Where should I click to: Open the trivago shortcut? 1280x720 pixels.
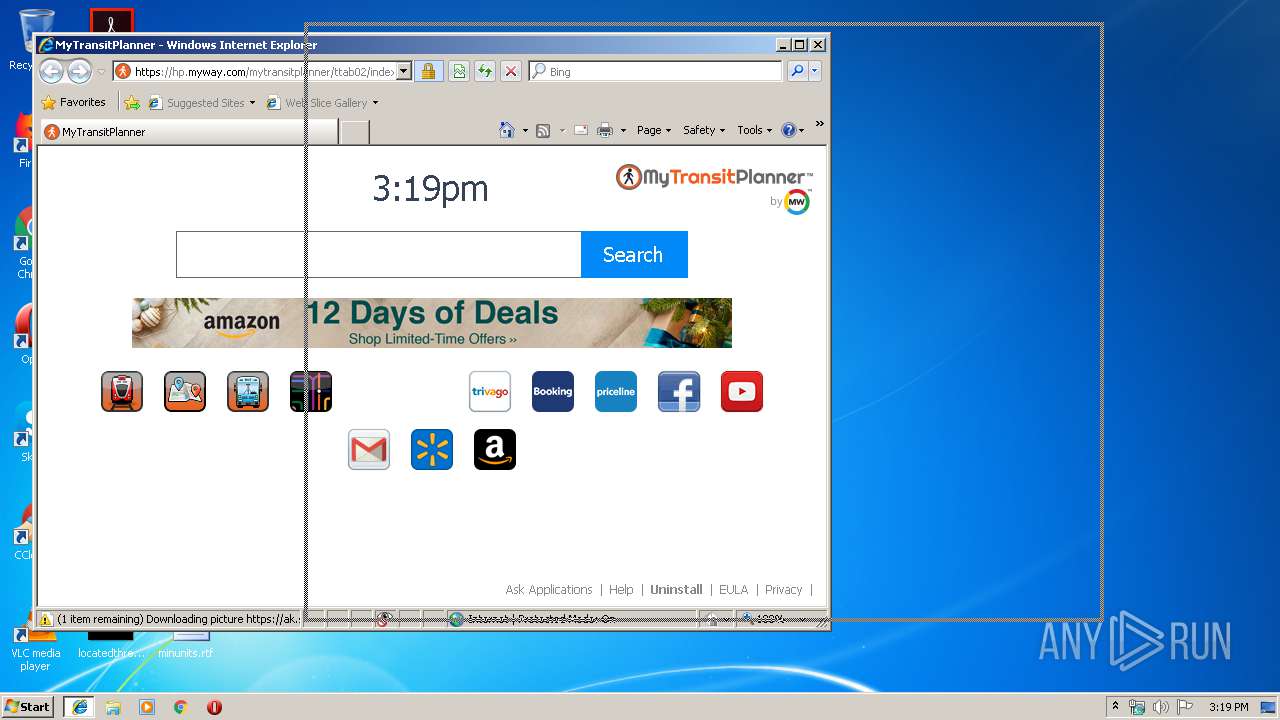click(490, 391)
